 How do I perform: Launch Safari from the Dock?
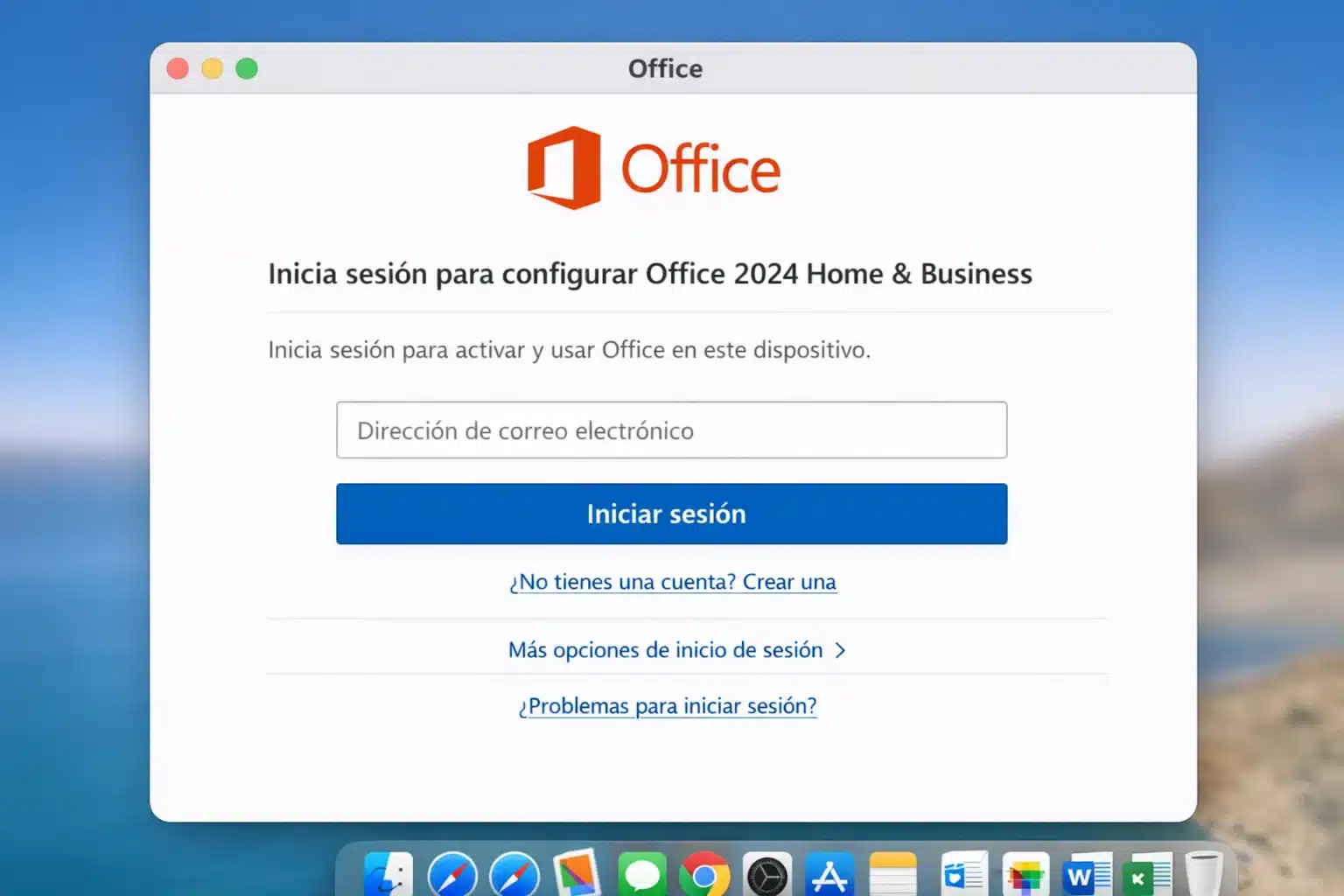pos(453,875)
